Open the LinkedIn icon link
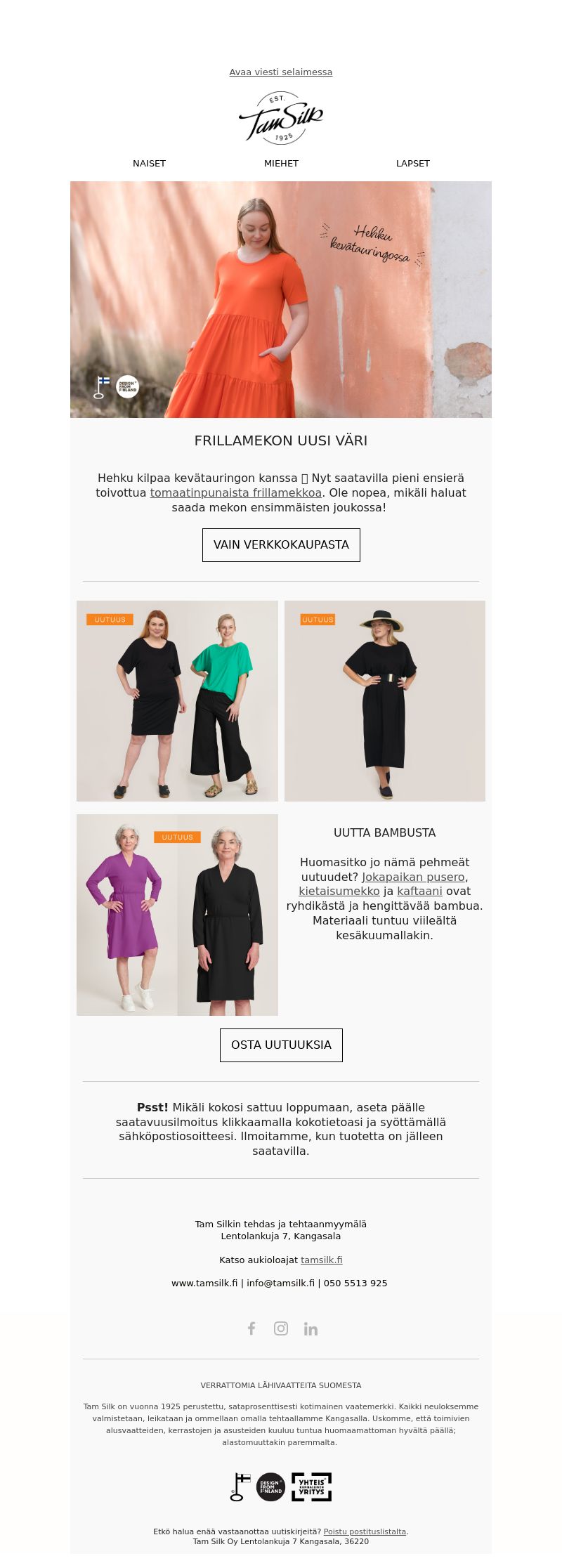 pos(311,1328)
